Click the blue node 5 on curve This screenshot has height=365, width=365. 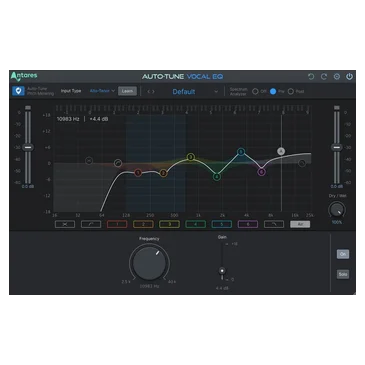241,152
